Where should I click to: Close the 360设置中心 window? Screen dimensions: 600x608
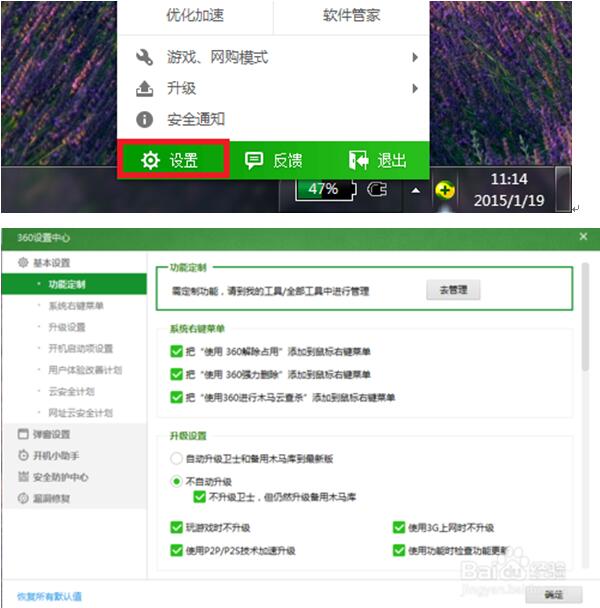[583, 236]
